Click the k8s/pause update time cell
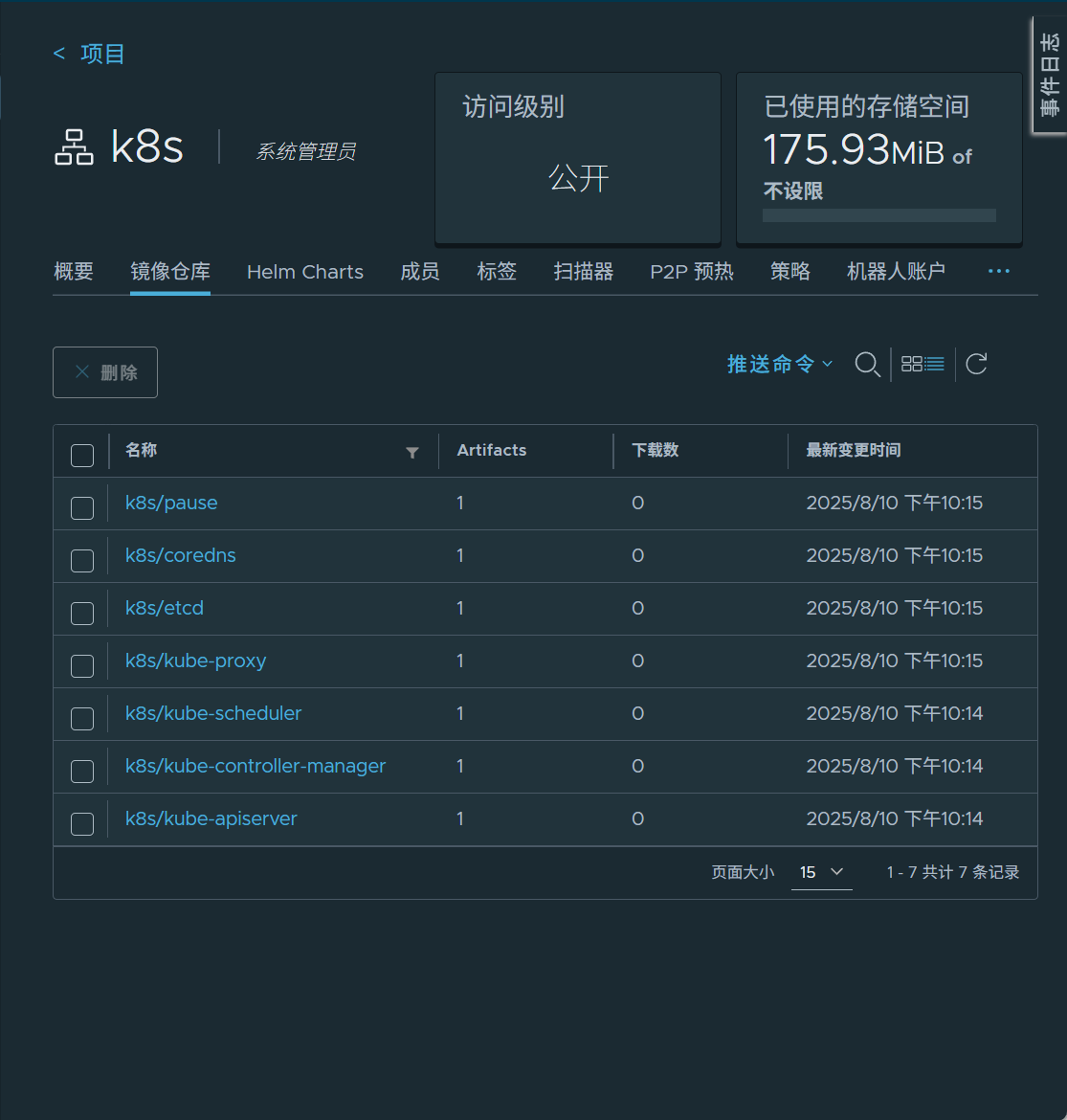 [x=894, y=503]
